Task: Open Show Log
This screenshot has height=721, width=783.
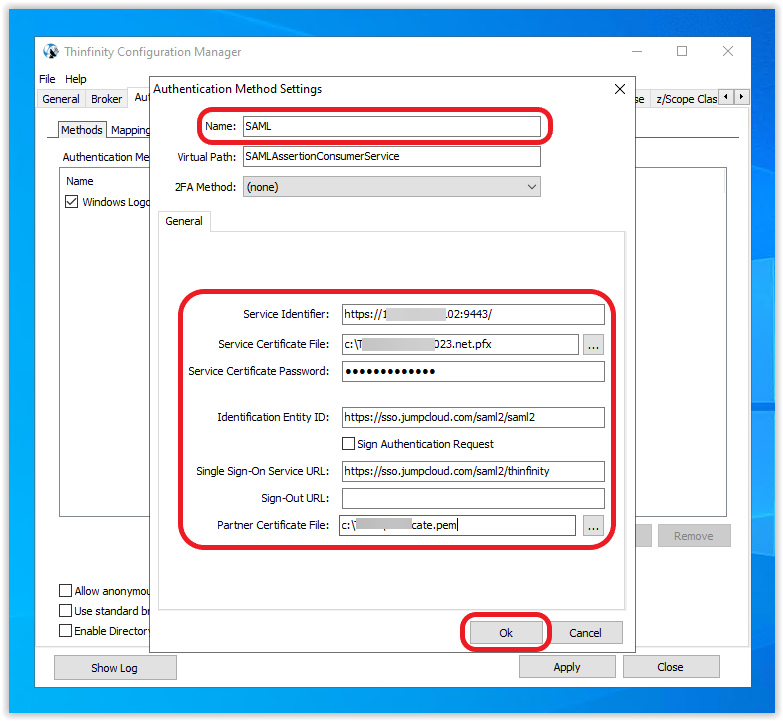Action: pyautogui.click(x=115, y=668)
